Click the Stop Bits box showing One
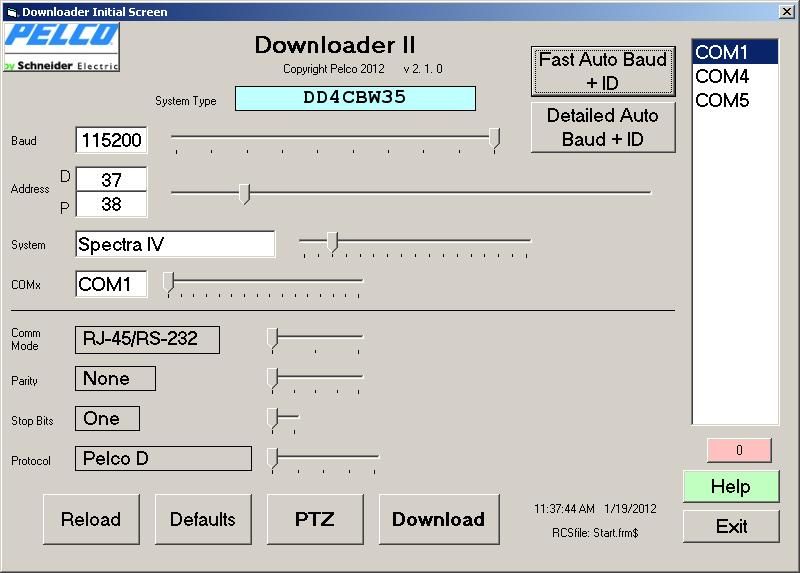 107,418
